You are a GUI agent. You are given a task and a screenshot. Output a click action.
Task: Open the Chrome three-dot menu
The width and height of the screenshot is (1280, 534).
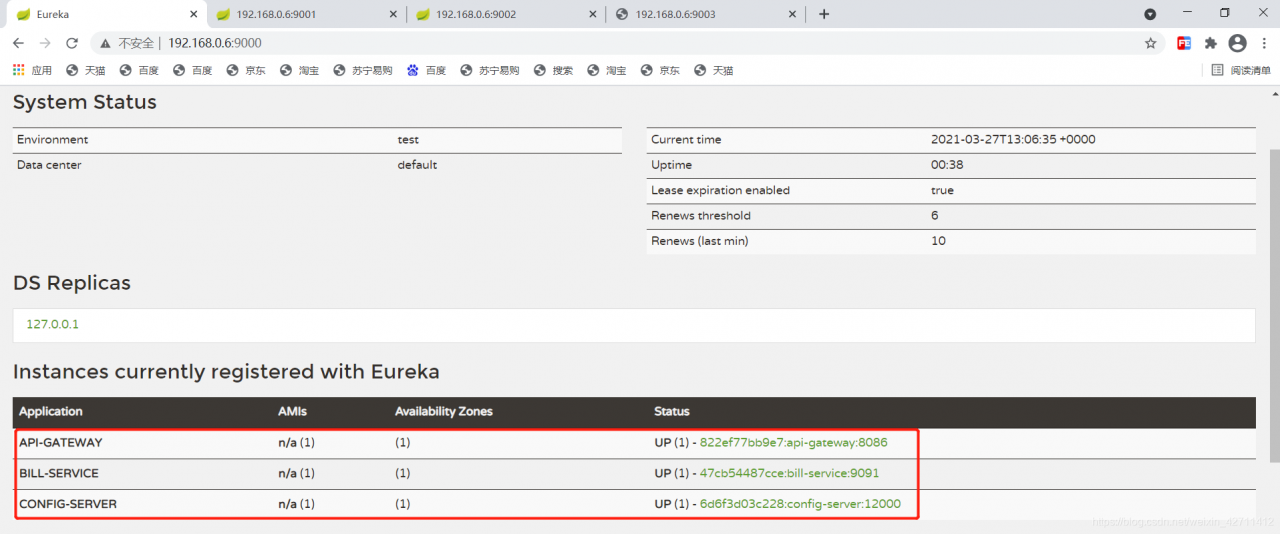click(1263, 43)
